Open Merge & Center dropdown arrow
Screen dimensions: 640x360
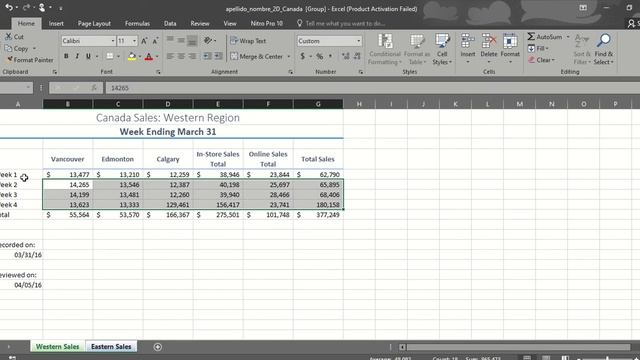tap(289, 56)
